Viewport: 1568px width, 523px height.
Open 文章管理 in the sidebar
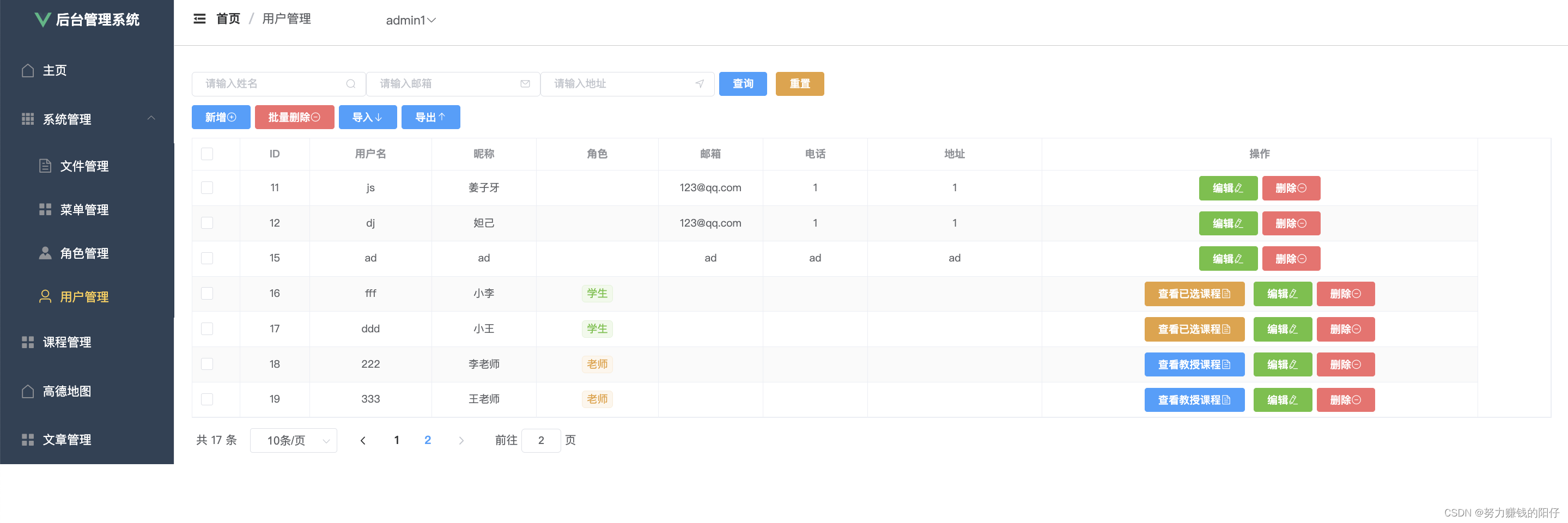87,440
